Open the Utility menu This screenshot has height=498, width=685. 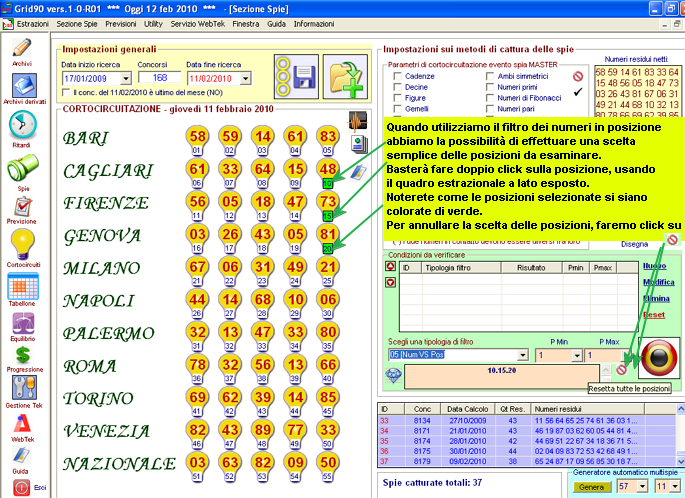(153, 24)
